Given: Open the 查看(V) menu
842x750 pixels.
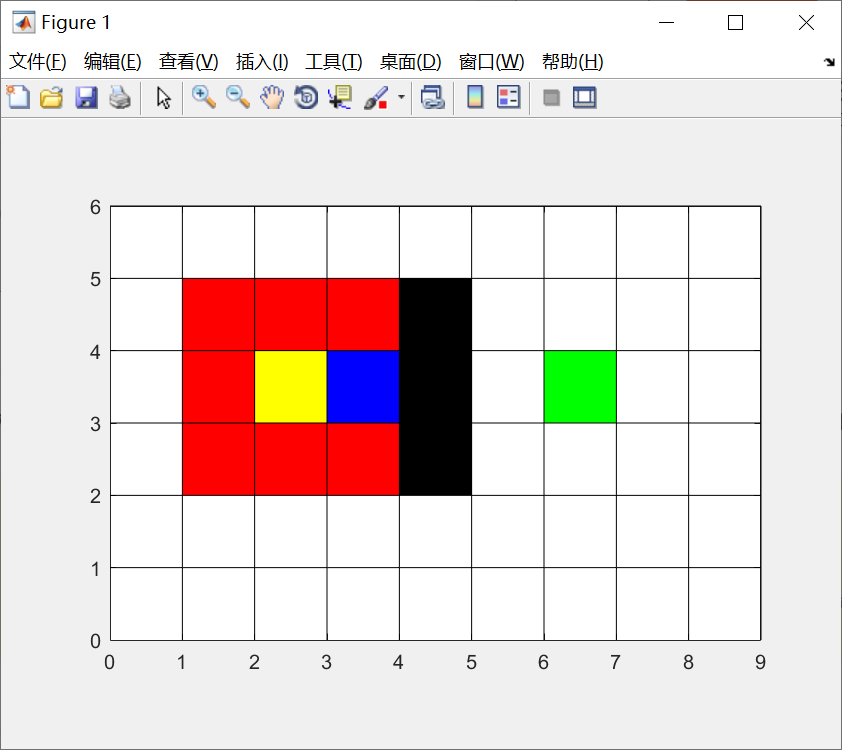Looking at the screenshot, I should pyautogui.click(x=188, y=62).
